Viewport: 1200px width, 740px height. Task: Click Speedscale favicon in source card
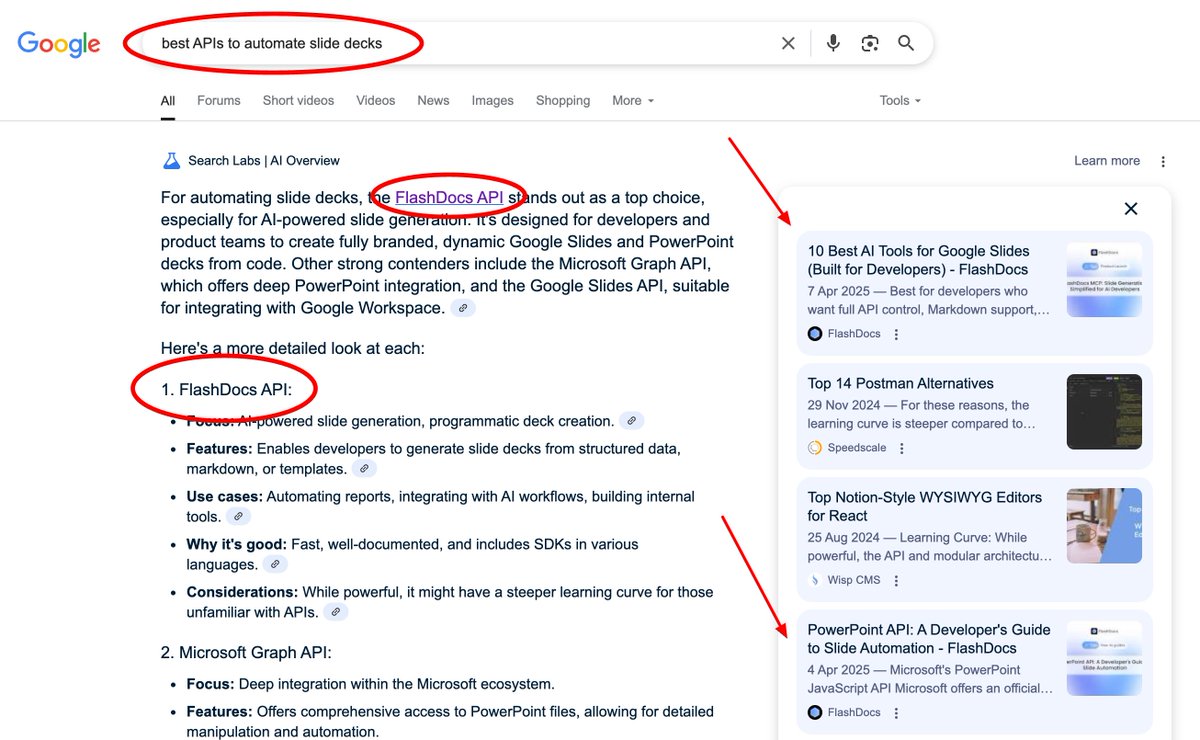(815, 448)
